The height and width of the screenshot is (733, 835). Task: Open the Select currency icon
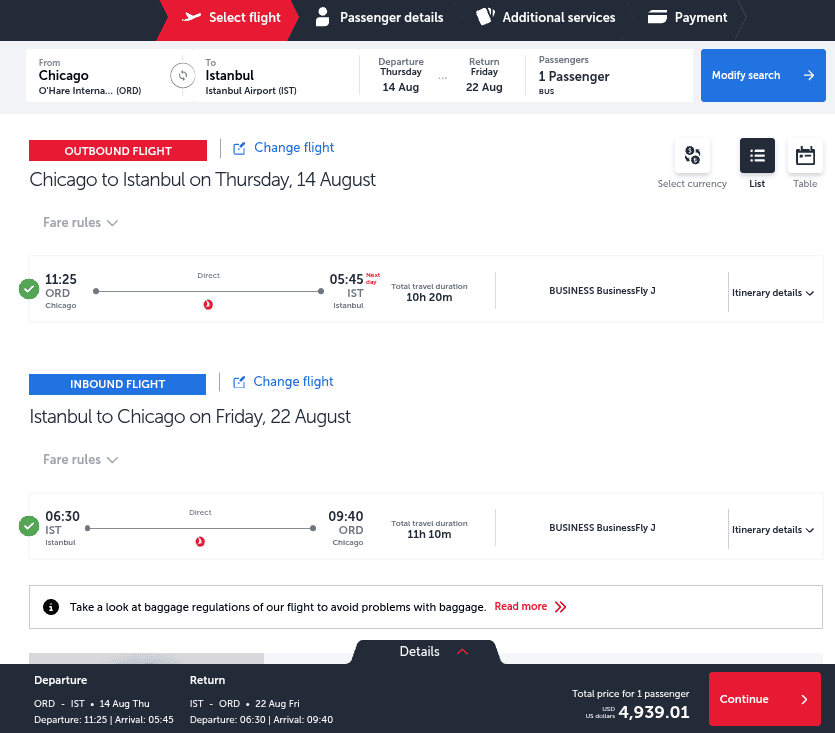click(692, 156)
